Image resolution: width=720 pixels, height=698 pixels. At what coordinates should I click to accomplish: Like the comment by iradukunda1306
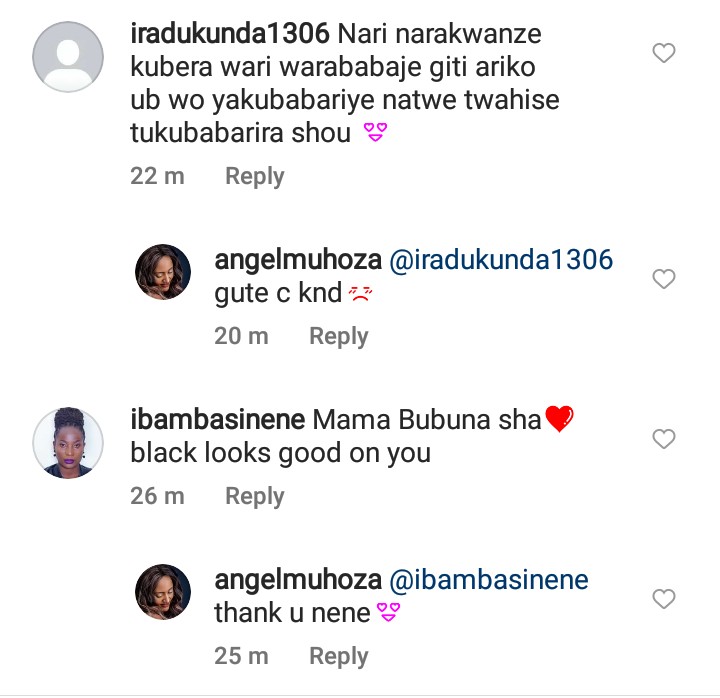pyautogui.click(x=664, y=54)
